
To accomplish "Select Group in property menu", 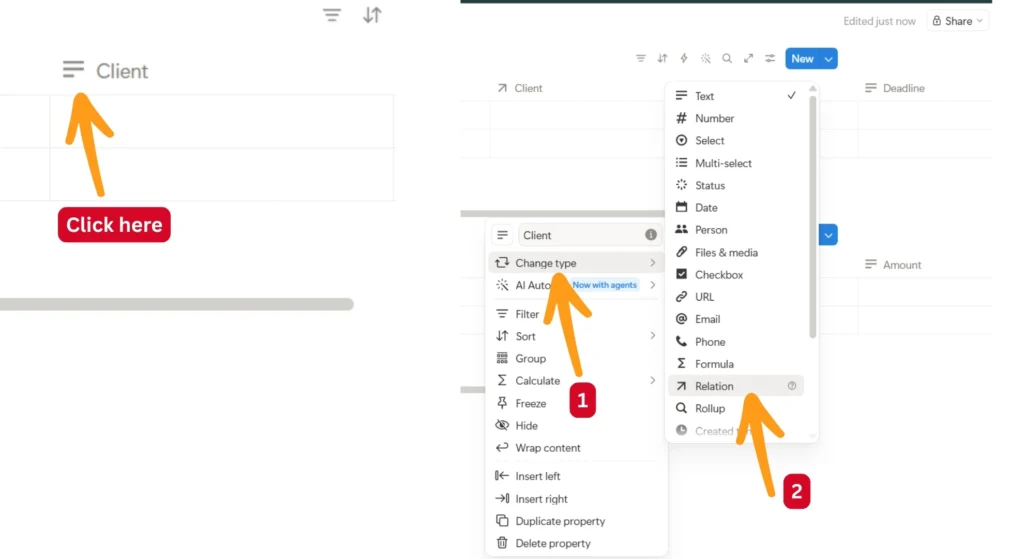I will point(575,359).
